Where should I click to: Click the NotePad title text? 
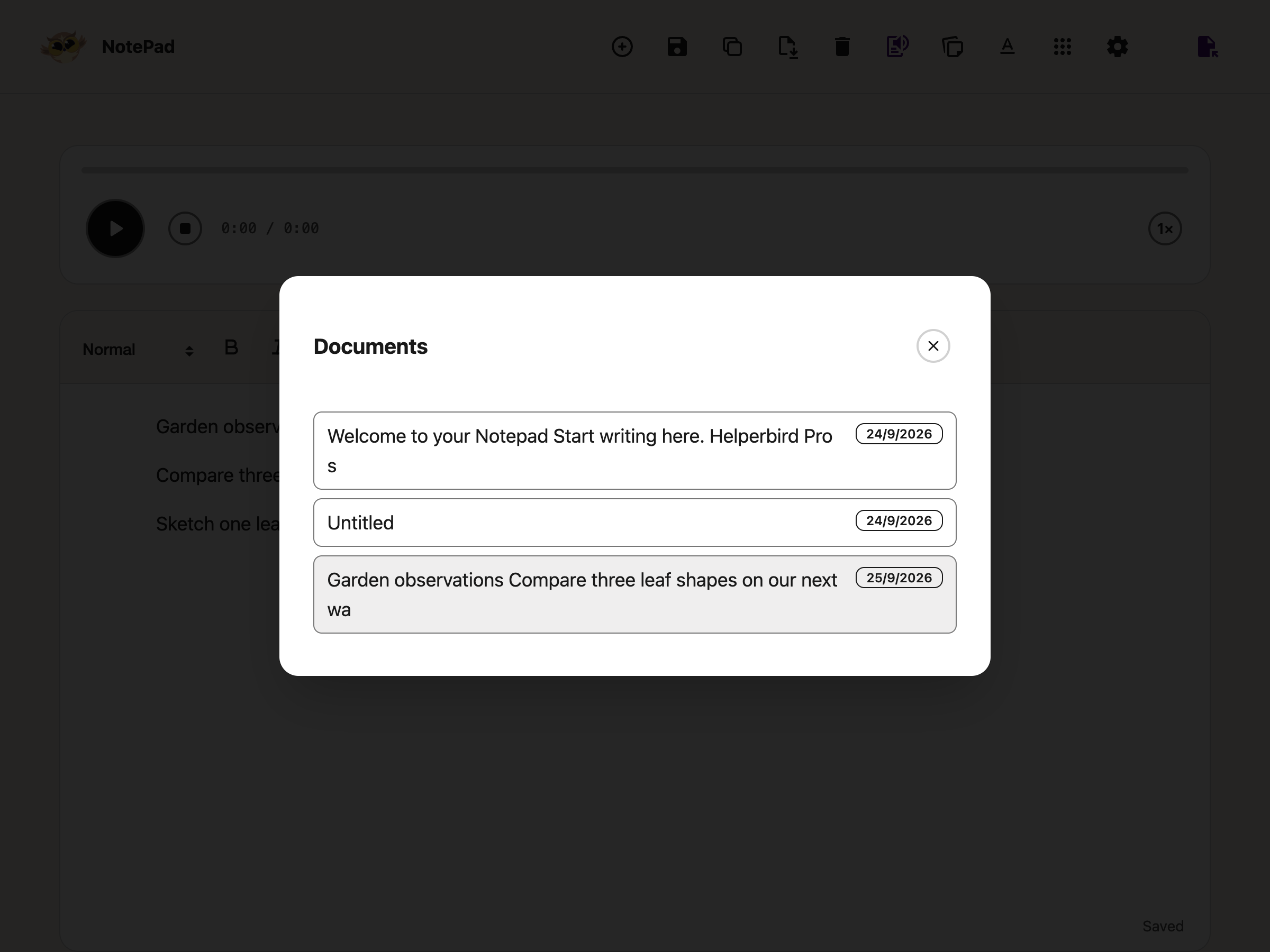click(138, 47)
